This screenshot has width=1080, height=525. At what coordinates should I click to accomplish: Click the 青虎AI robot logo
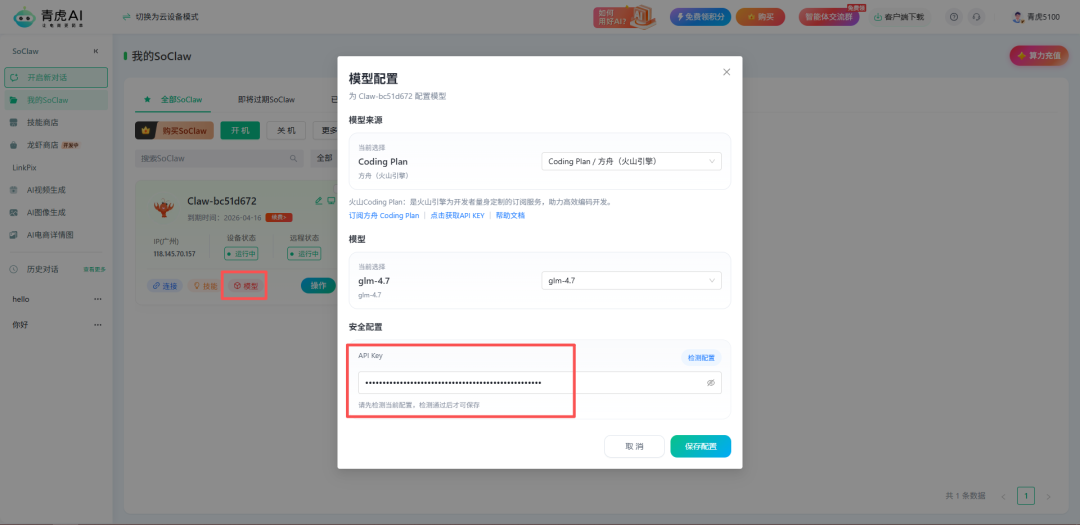(24, 17)
